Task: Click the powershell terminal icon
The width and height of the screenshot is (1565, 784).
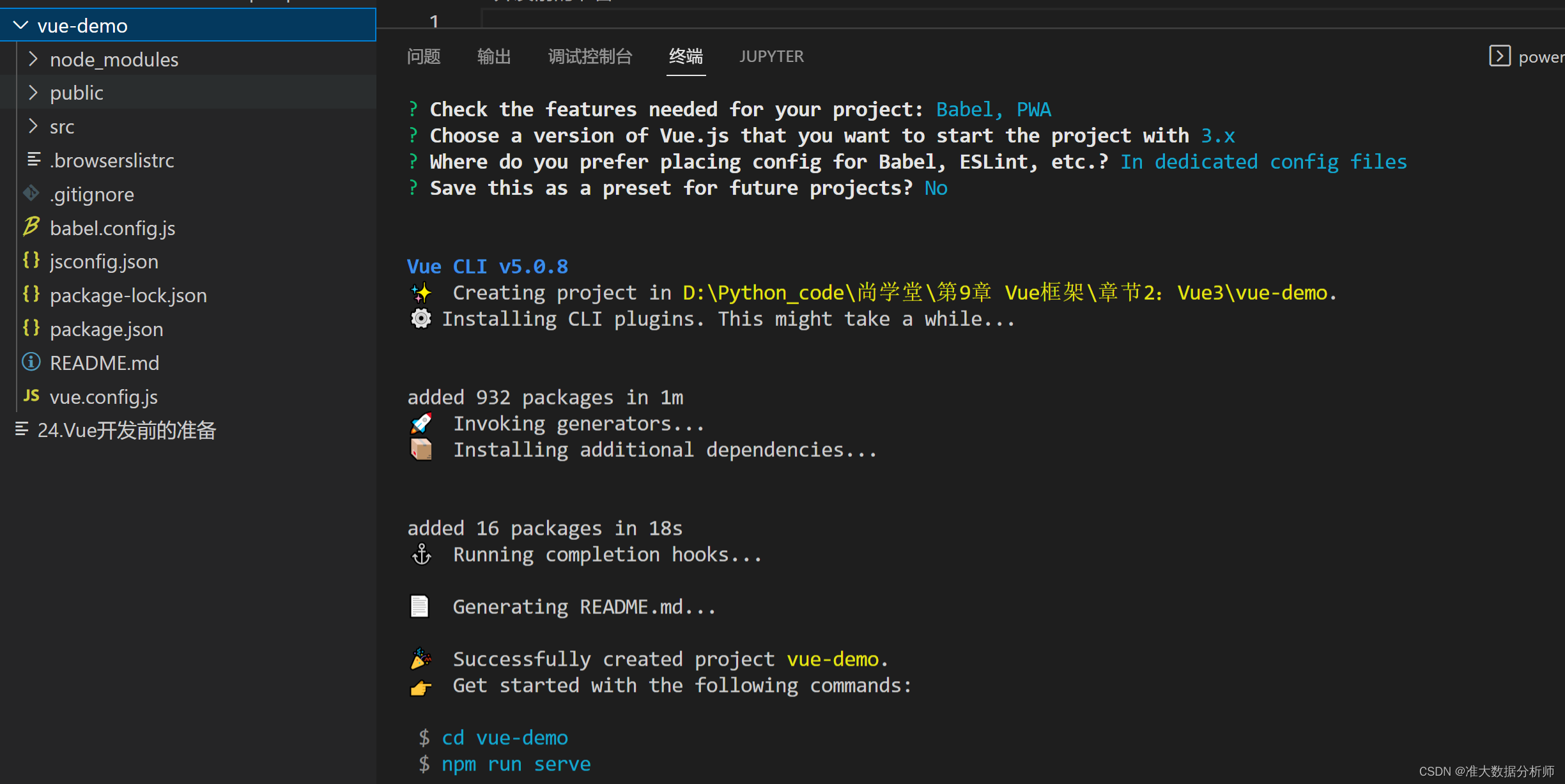Action: (x=1499, y=56)
